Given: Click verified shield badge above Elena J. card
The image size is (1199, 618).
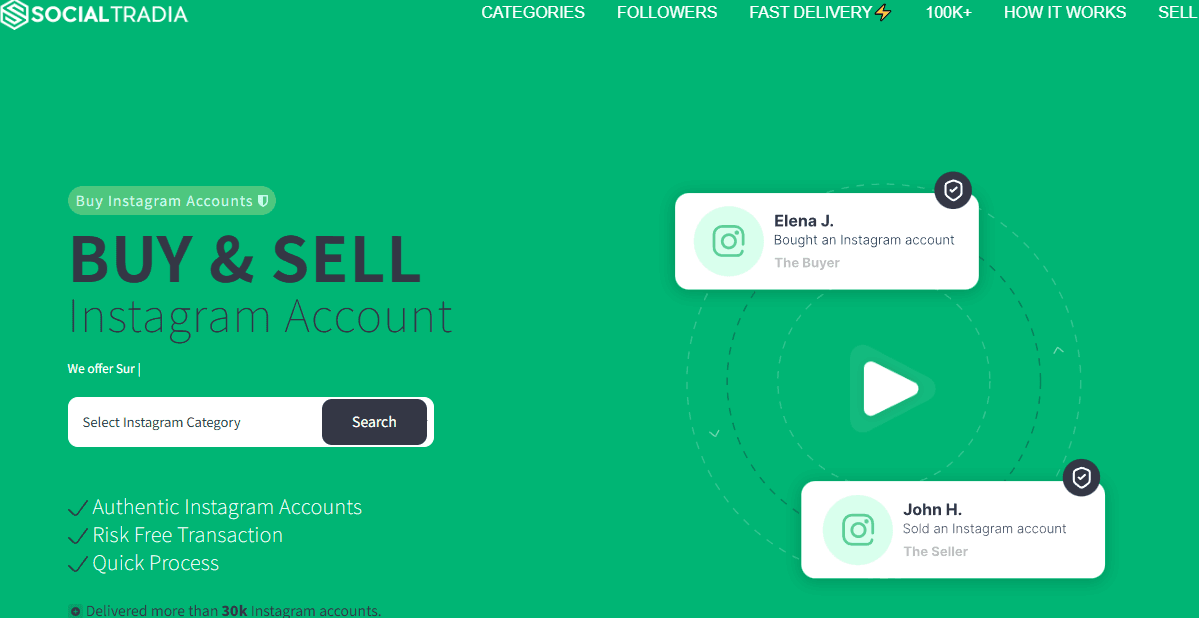Looking at the screenshot, I should (x=953, y=190).
